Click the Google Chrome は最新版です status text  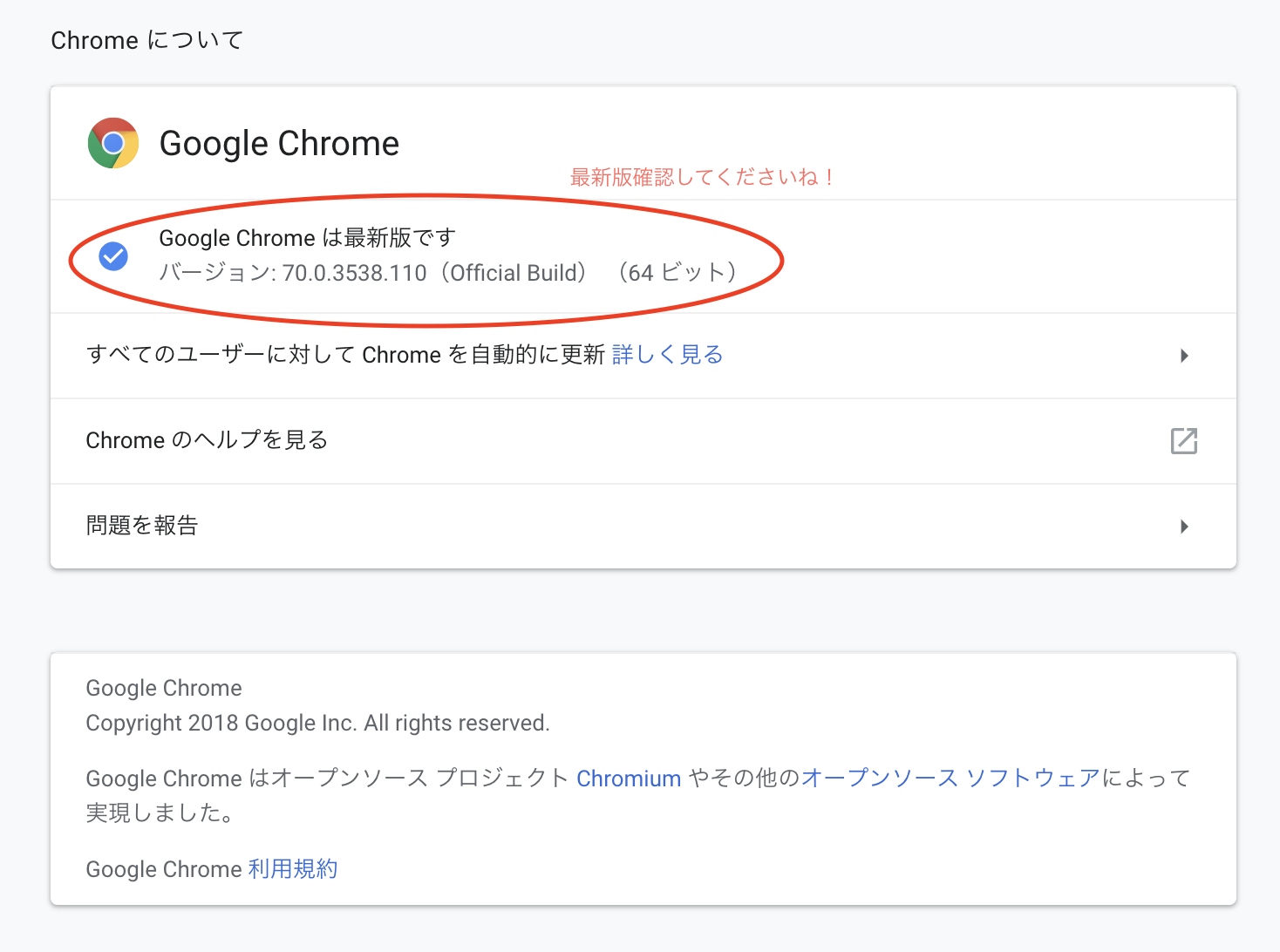307,238
